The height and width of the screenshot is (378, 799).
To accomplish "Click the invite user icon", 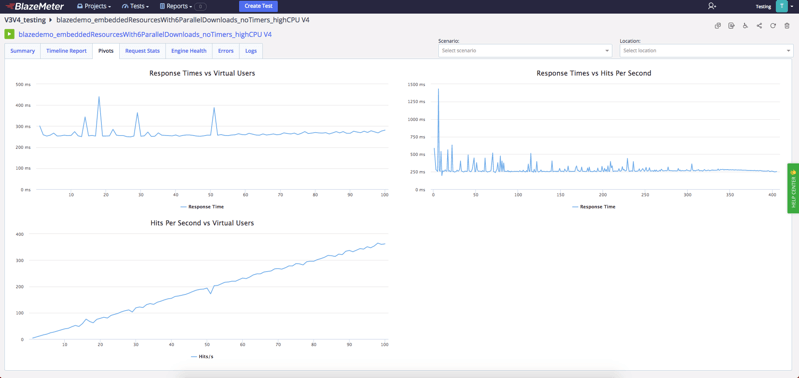I will (x=712, y=6).
